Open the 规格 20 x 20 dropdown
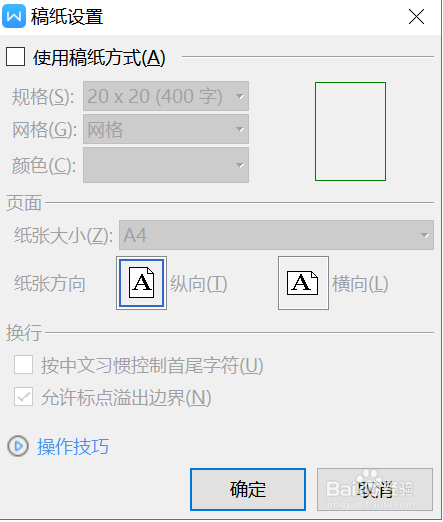Screen dimensions: 443x522 click(x=166, y=96)
